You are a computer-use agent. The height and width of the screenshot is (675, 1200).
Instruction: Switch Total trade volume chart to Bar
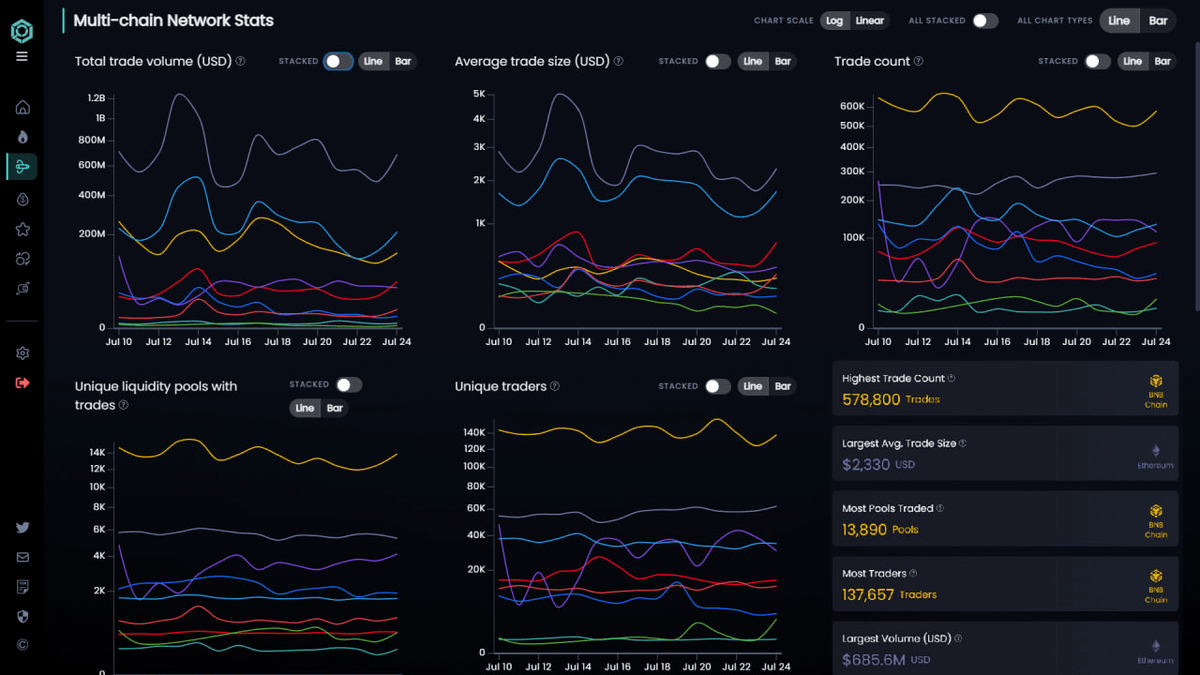click(403, 61)
